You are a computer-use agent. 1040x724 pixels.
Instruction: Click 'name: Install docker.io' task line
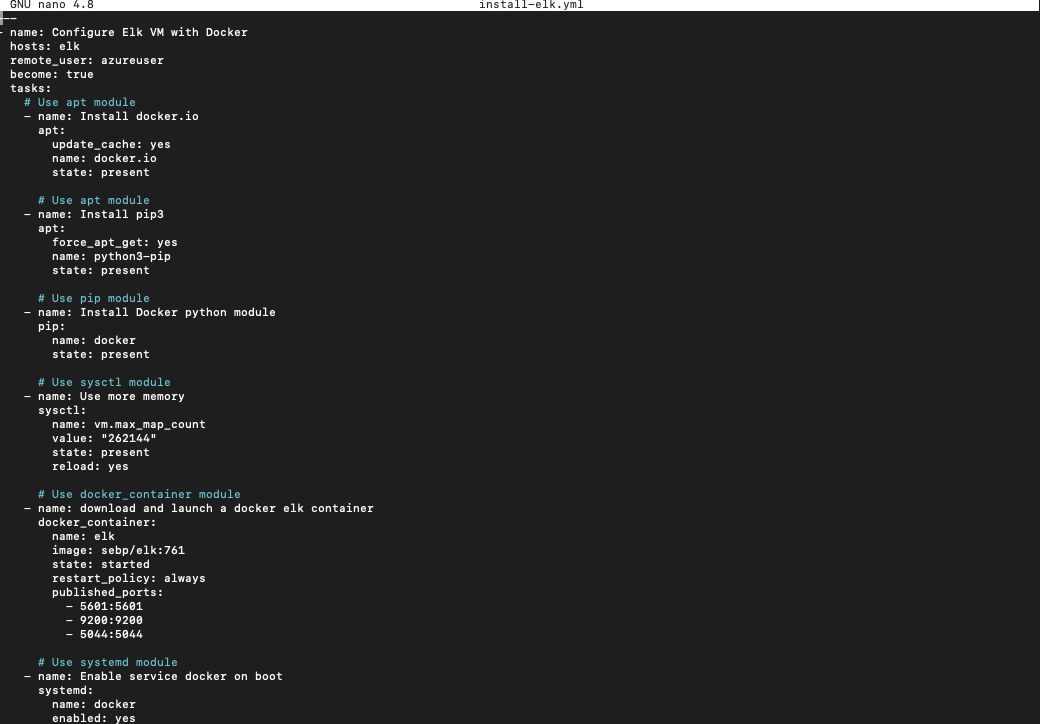point(118,117)
